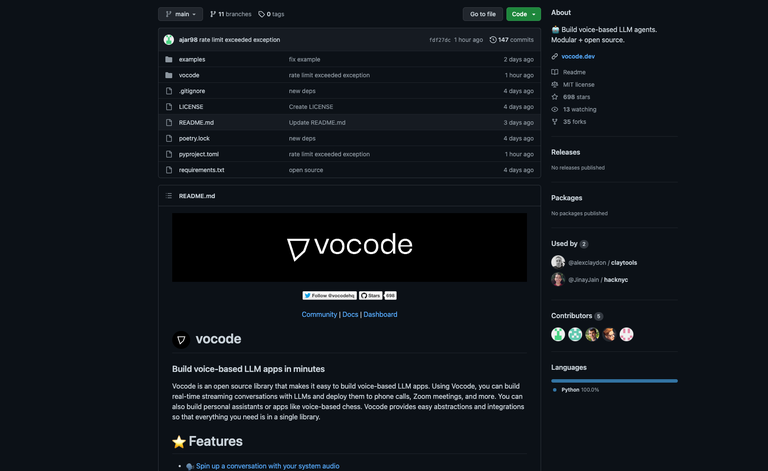Click the vocode banner image
The image size is (768, 471).
(349, 247)
